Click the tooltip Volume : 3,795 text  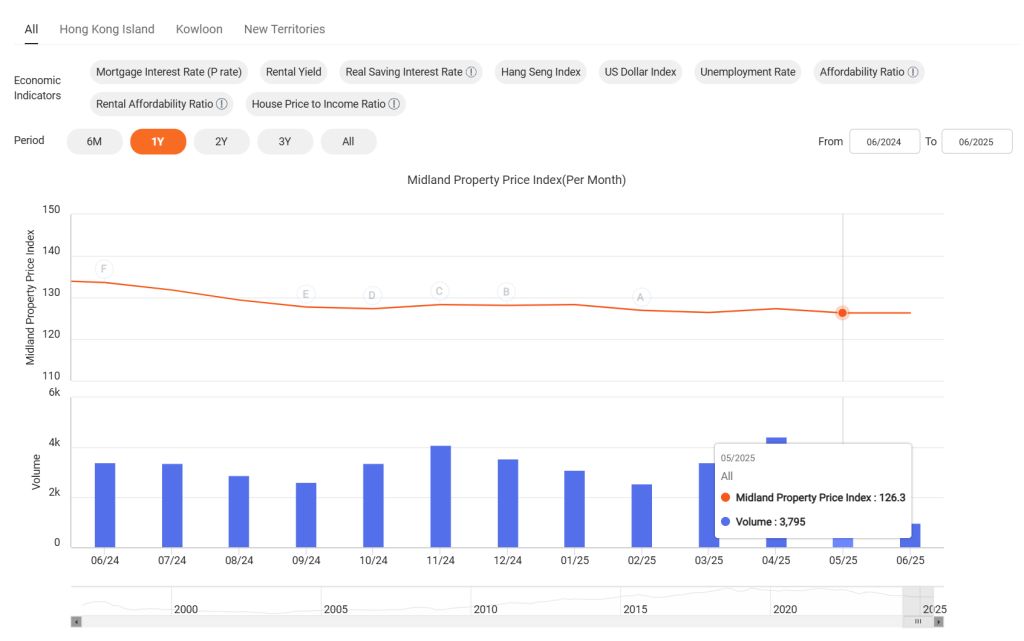(x=771, y=522)
